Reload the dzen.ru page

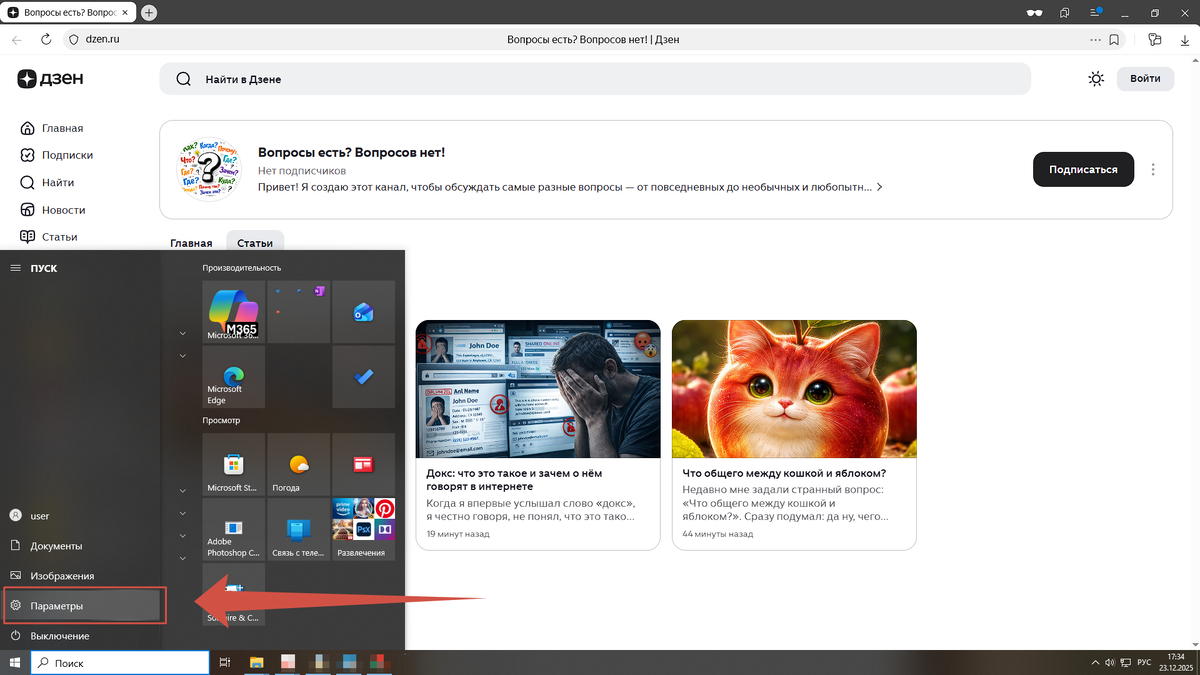click(46, 39)
